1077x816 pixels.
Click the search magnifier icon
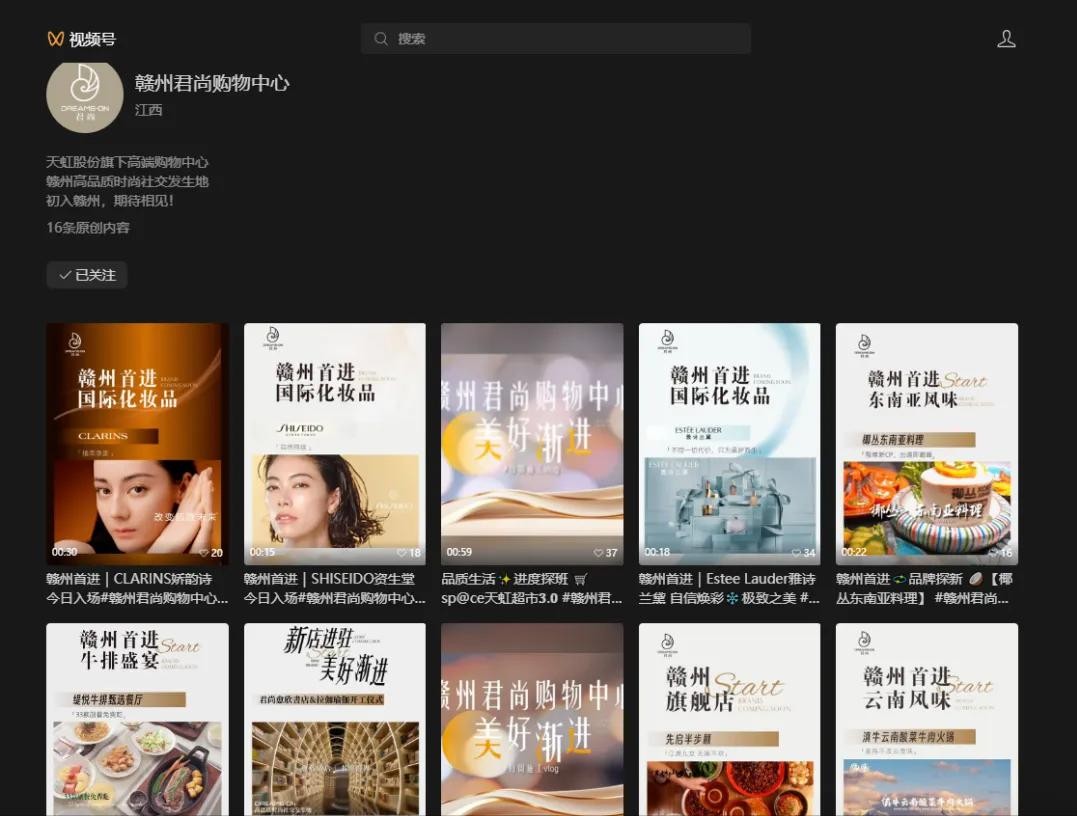tap(381, 39)
